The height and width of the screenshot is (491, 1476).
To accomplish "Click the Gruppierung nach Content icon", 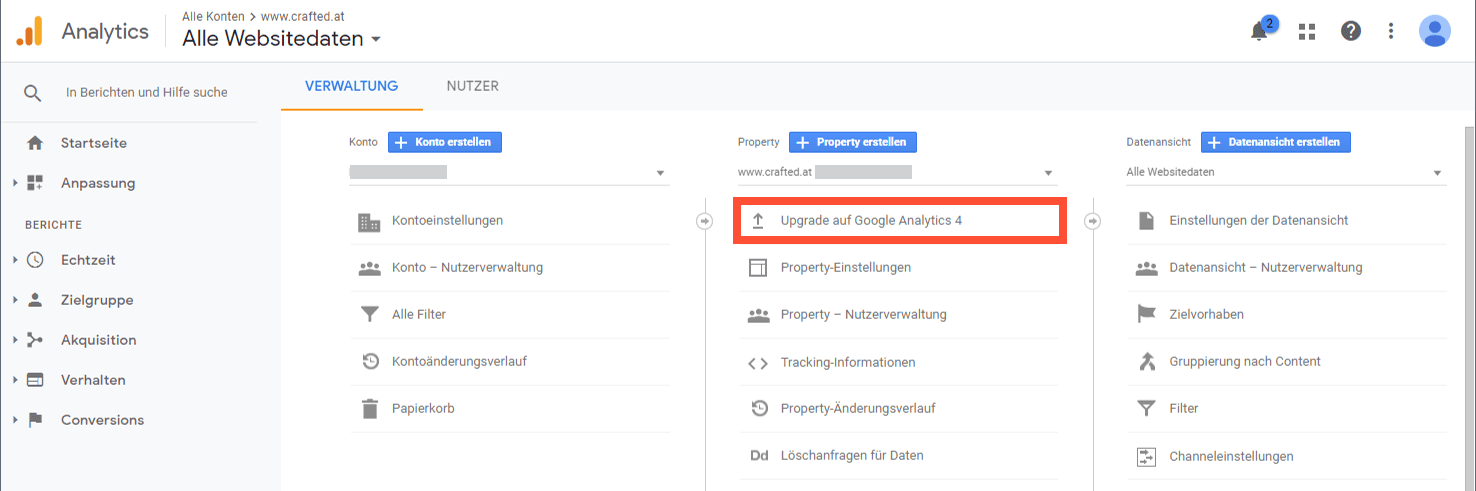I will [1146, 361].
